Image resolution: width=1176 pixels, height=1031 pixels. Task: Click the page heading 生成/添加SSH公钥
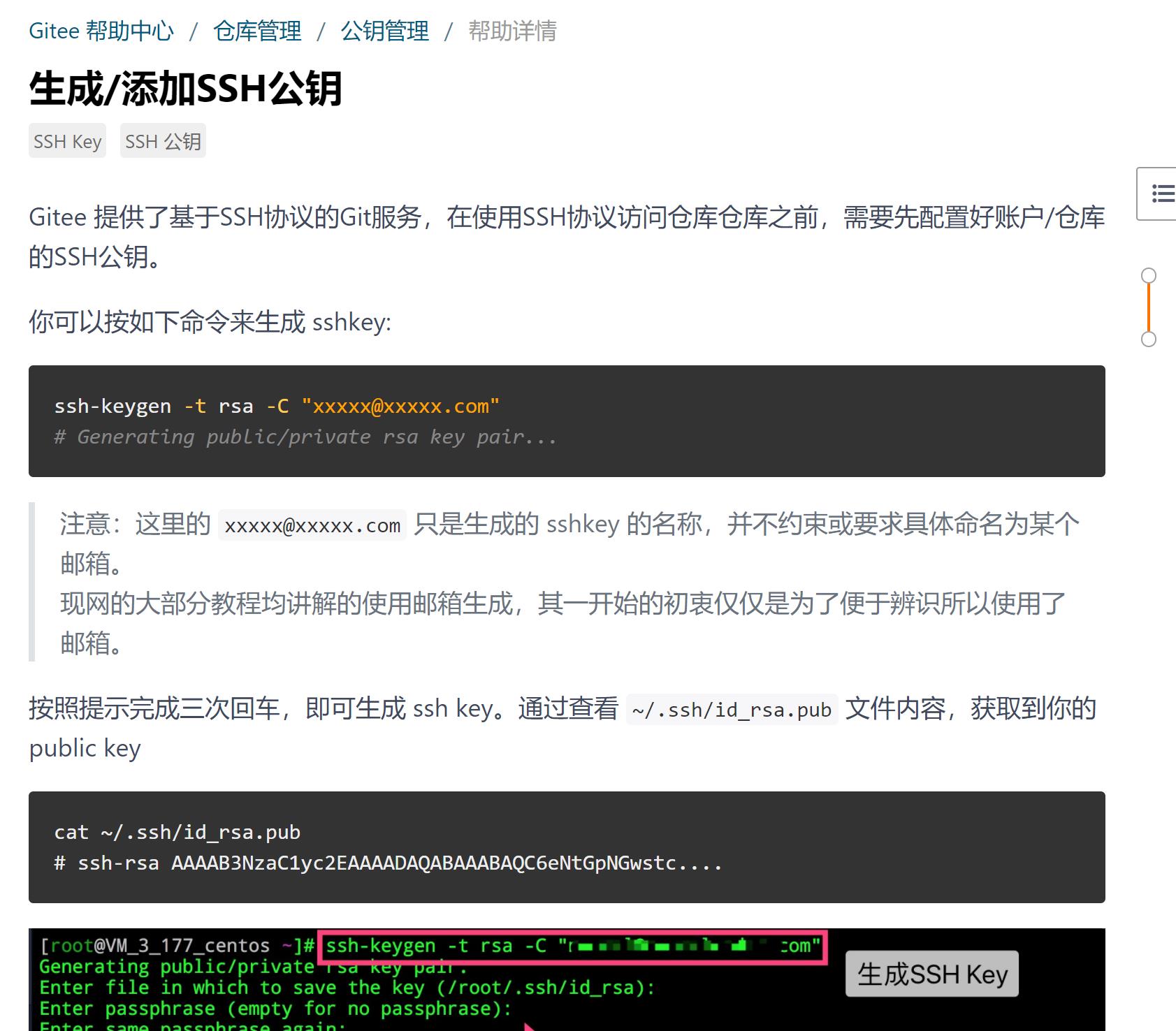[185, 89]
